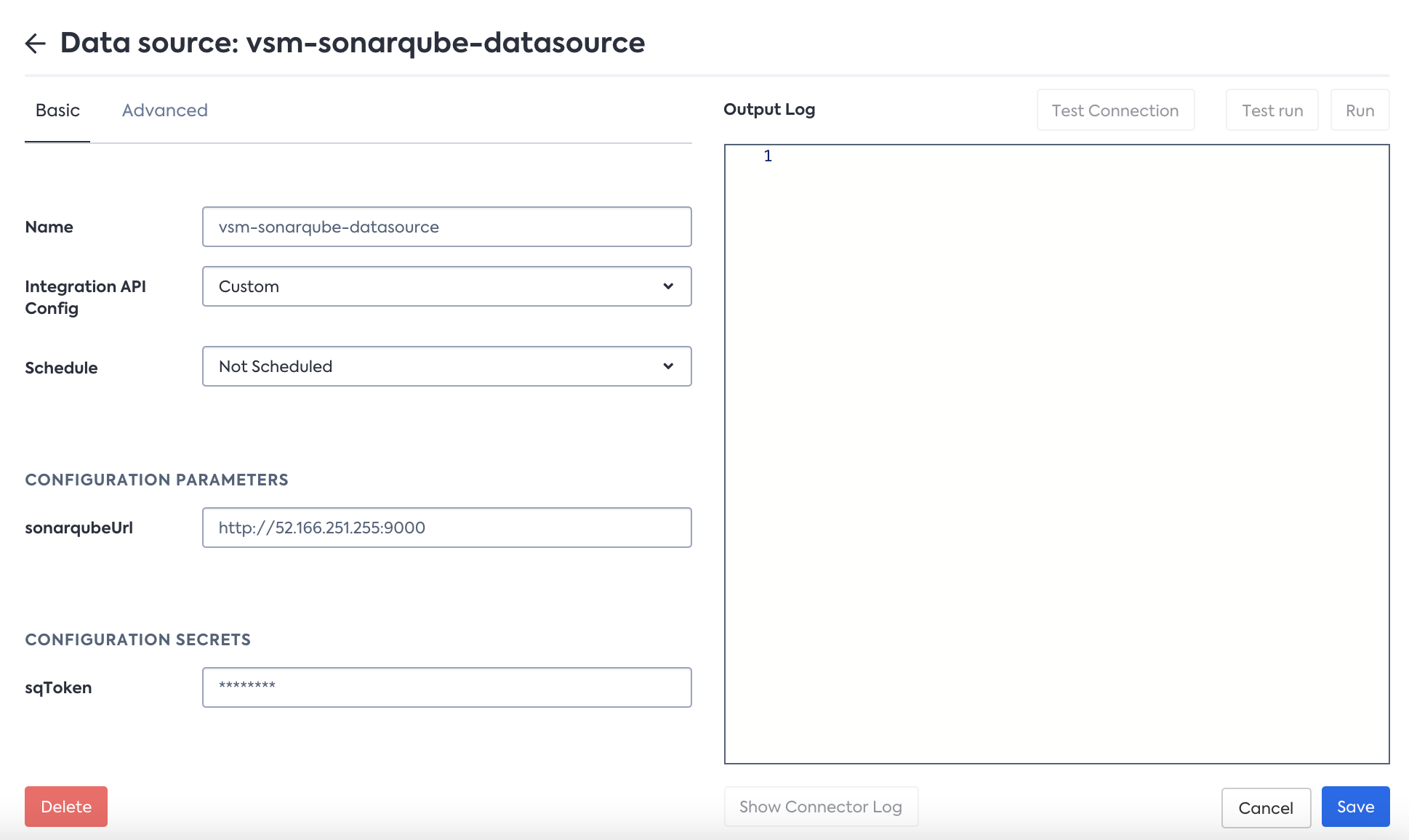Save the data source settings
This screenshot has height=840, width=1409.
pyautogui.click(x=1355, y=807)
